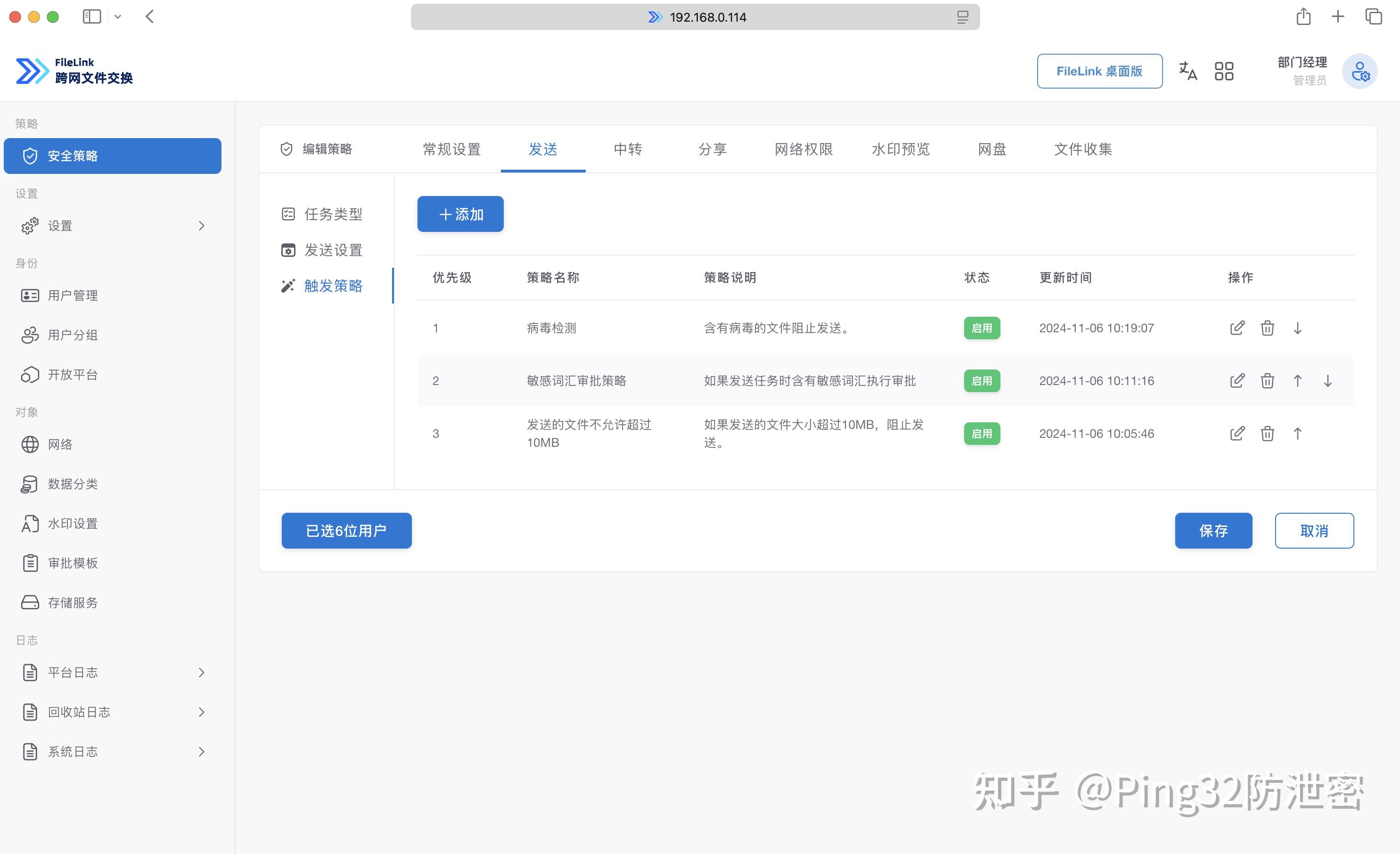Click the 取消 button

pos(1314,531)
